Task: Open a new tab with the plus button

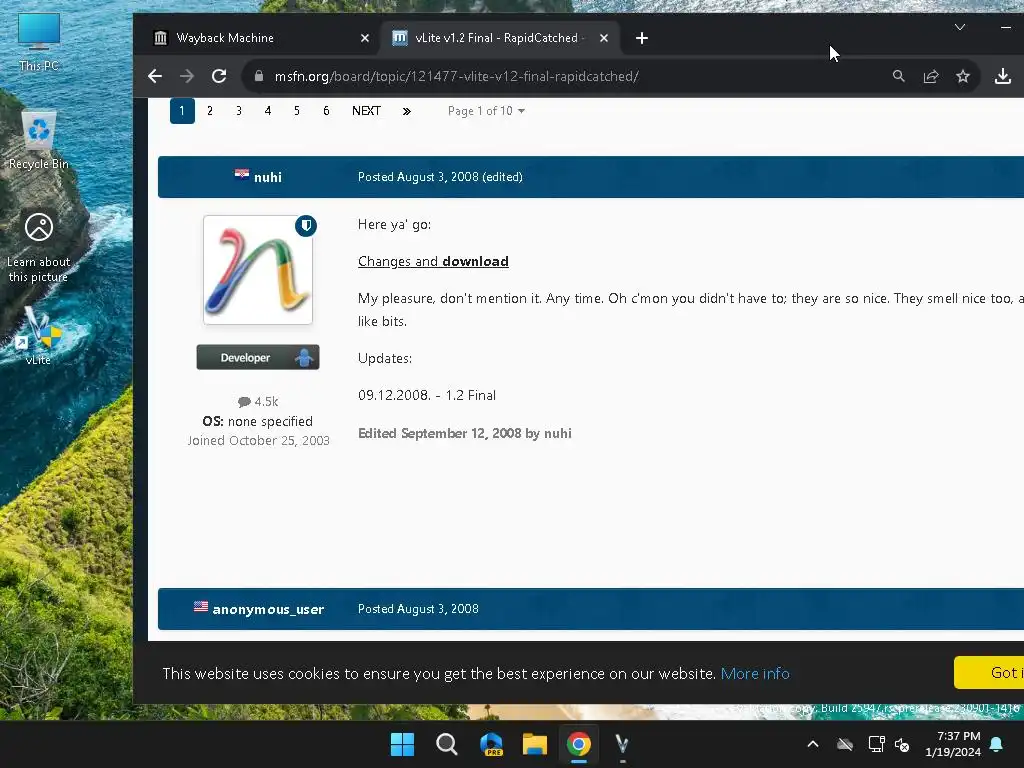Action: click(642, 38)
